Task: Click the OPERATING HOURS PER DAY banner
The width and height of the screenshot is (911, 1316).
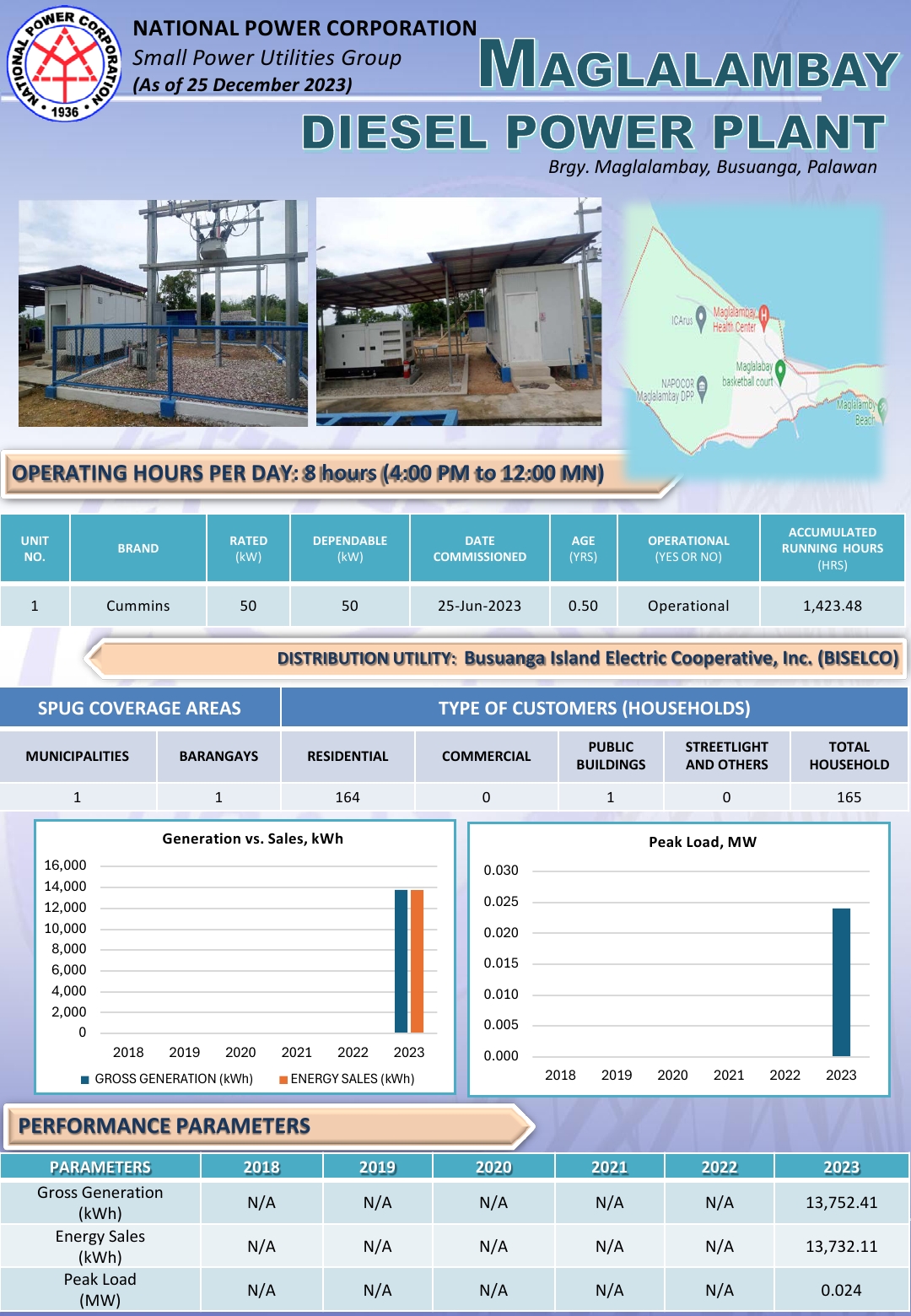Action: point(337,473)
